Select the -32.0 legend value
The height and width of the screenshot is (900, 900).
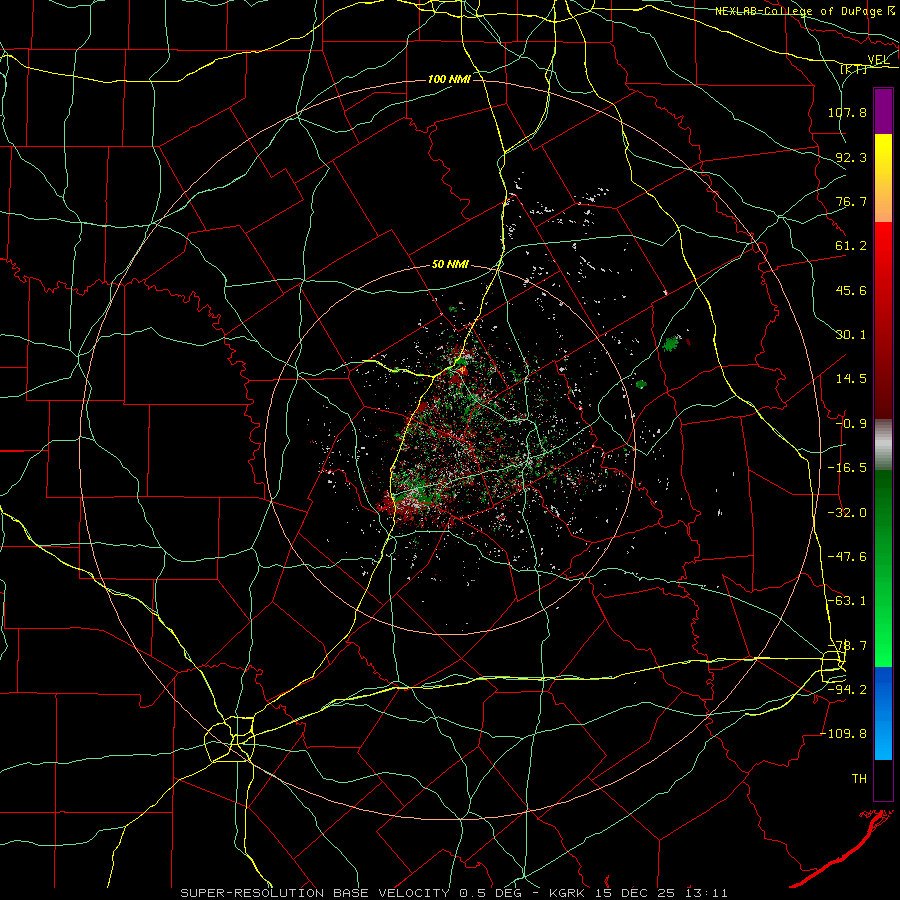coord(847,512)
